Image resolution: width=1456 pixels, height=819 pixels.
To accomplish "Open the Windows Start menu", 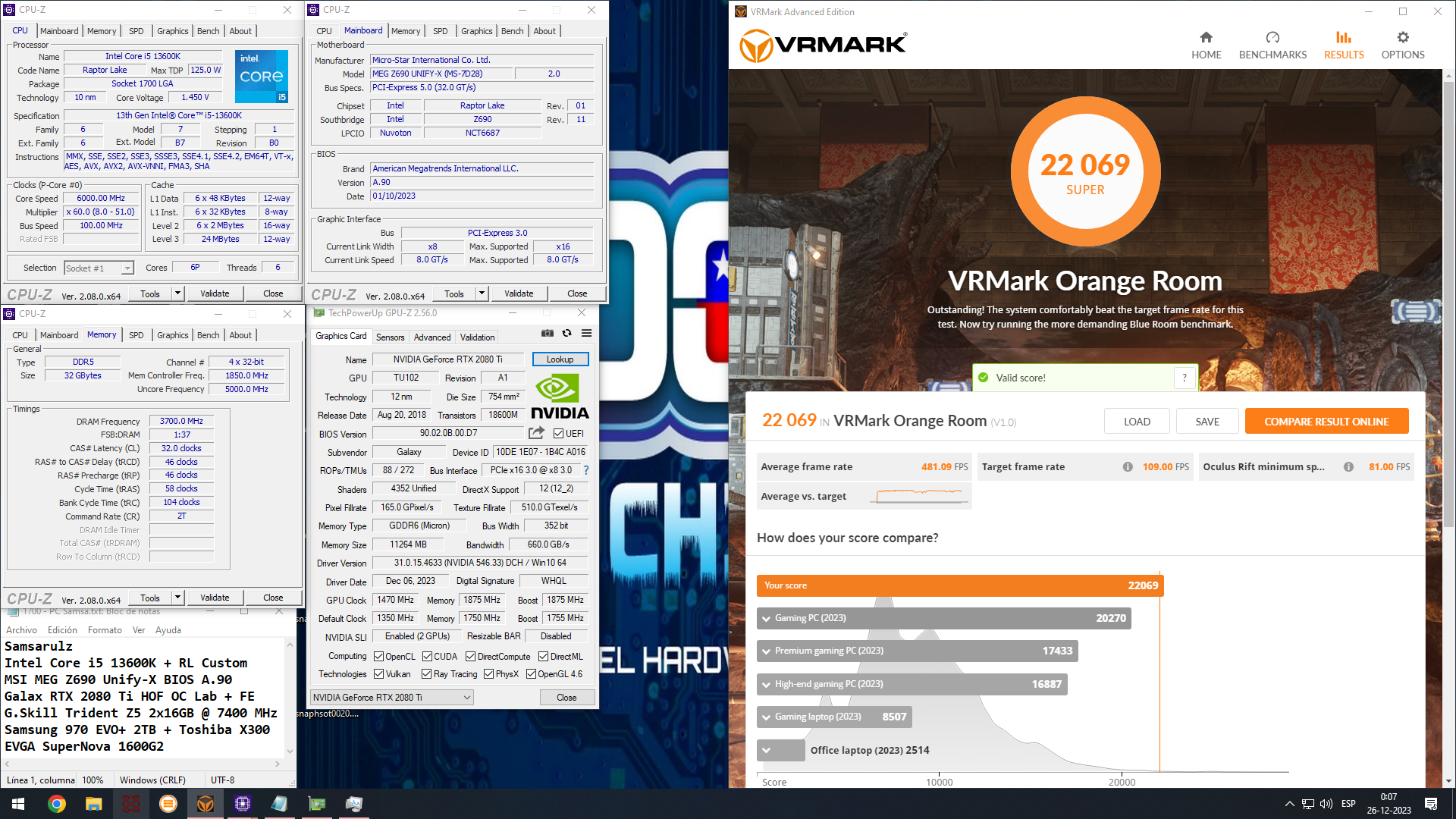I will [x=18, y=804].
